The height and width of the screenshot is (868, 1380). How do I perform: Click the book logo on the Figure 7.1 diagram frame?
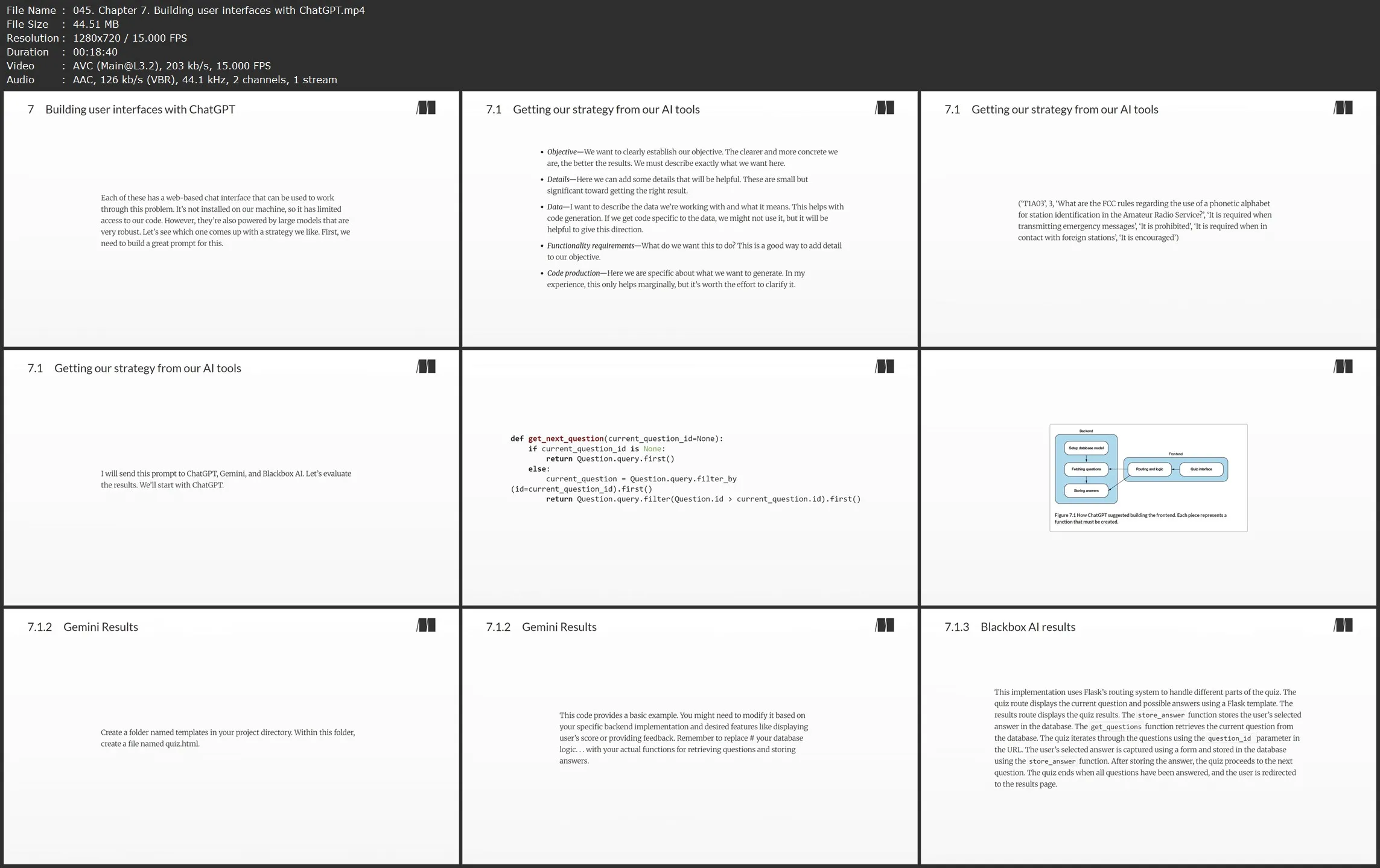pos(1343,367)
